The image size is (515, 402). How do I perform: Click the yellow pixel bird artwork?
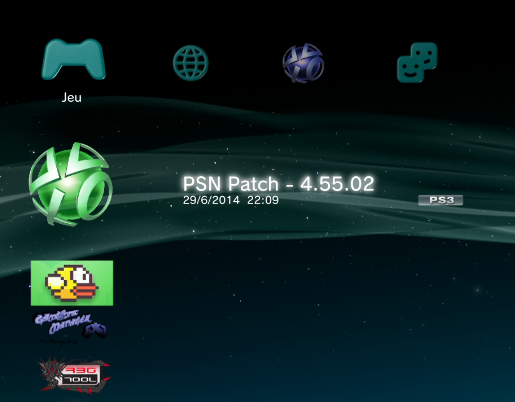tap(72, 283)
